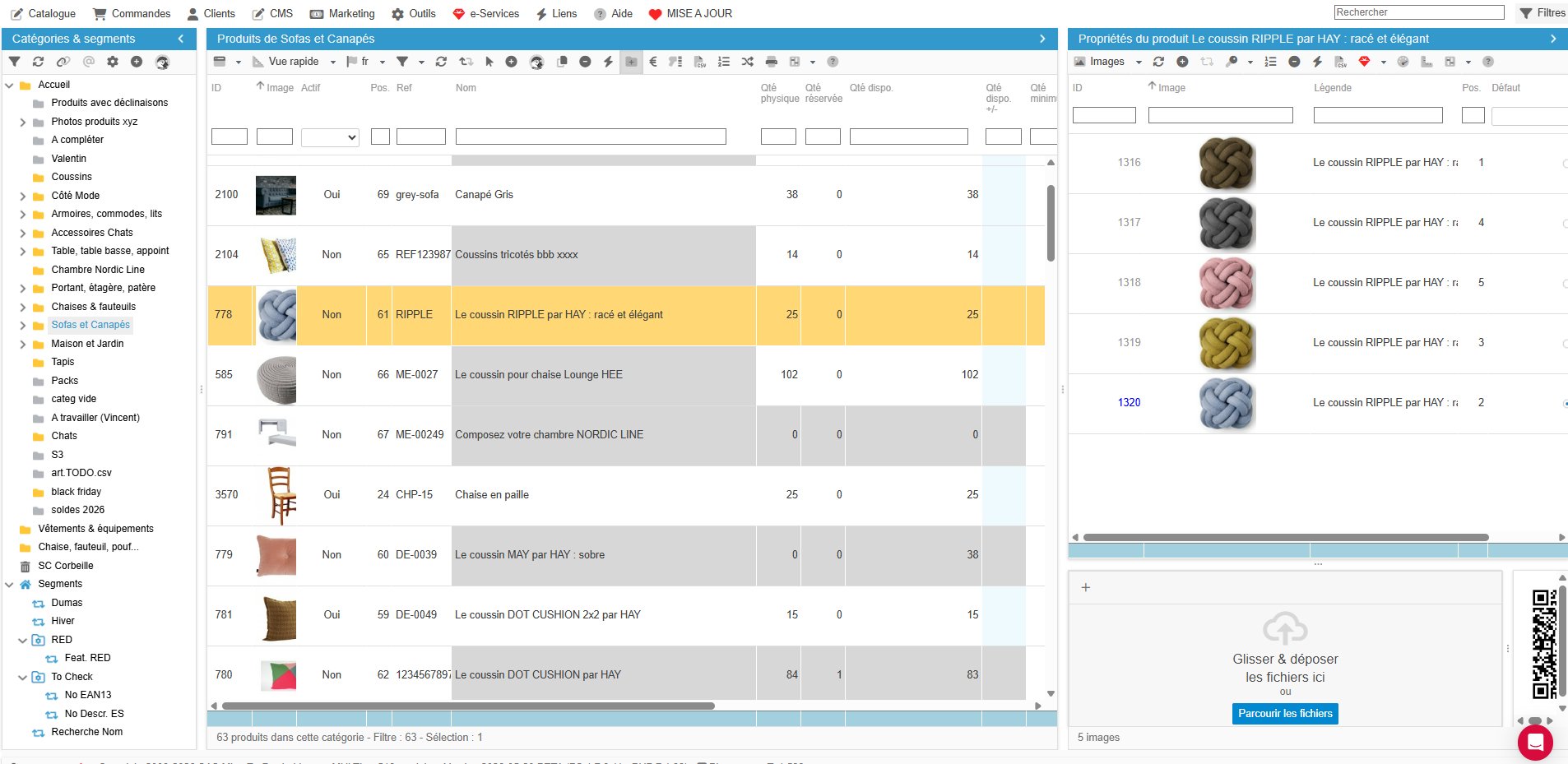
Task: Click the euro price icon
Action: coord(653,62)
